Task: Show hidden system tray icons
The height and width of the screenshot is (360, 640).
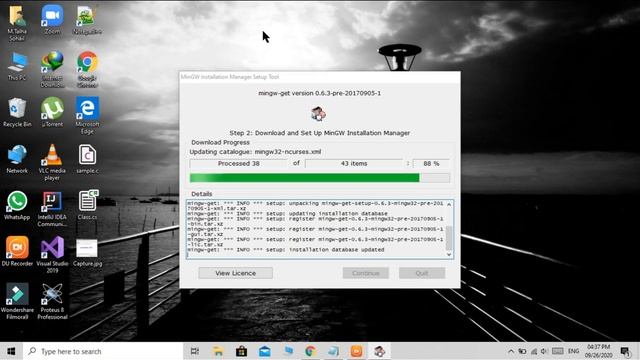Action: point(511,351)
